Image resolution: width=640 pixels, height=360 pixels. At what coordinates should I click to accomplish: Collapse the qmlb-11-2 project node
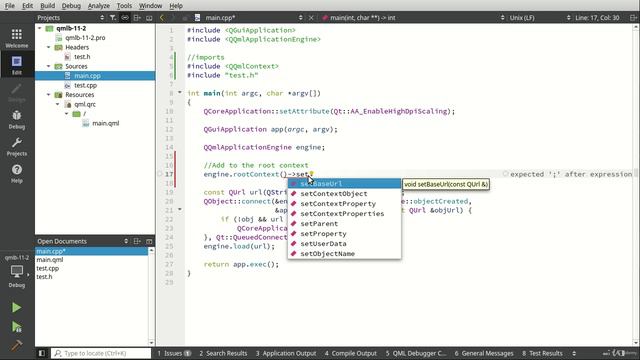tap(40, 28)
